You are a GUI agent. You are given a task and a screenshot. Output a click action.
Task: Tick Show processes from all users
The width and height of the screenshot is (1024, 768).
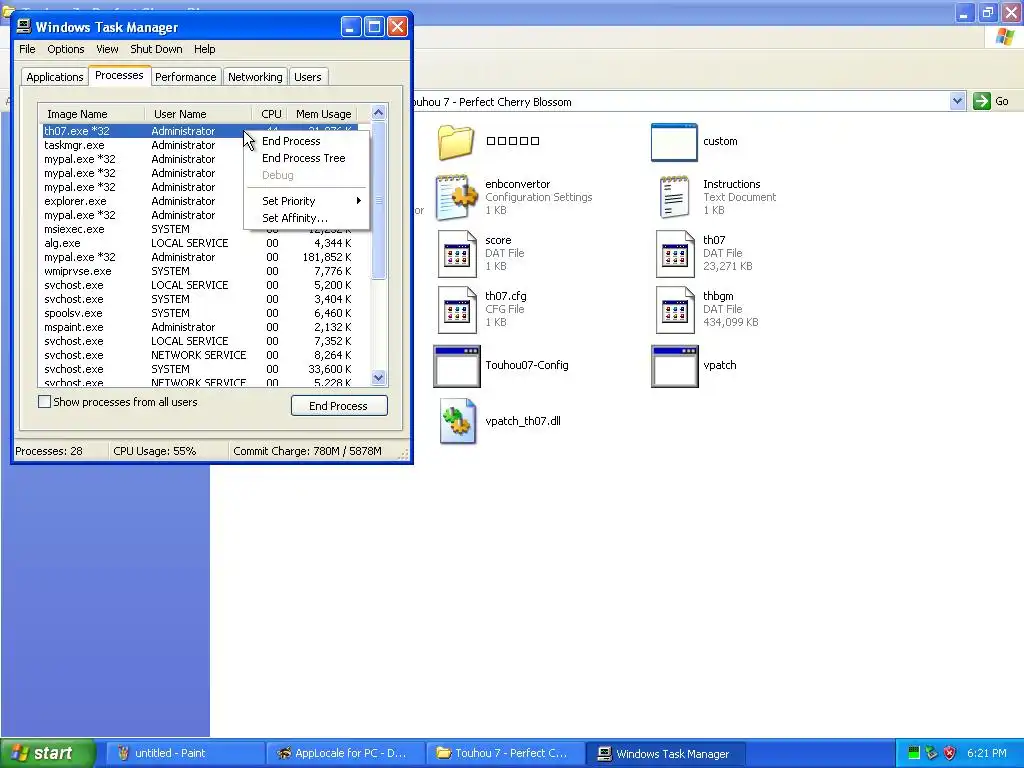(x=44, y=402)
